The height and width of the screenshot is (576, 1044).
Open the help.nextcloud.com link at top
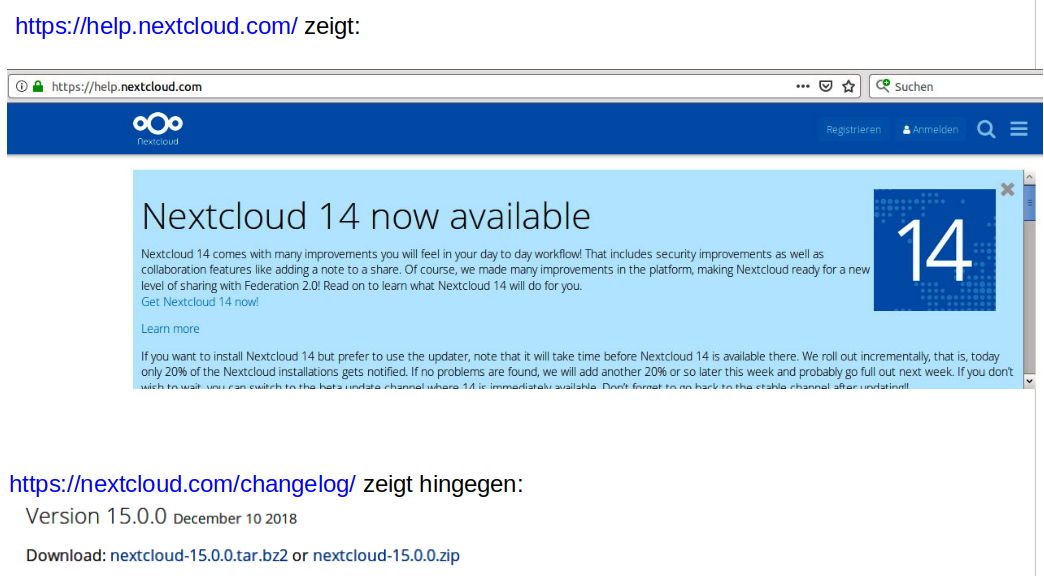156,26
